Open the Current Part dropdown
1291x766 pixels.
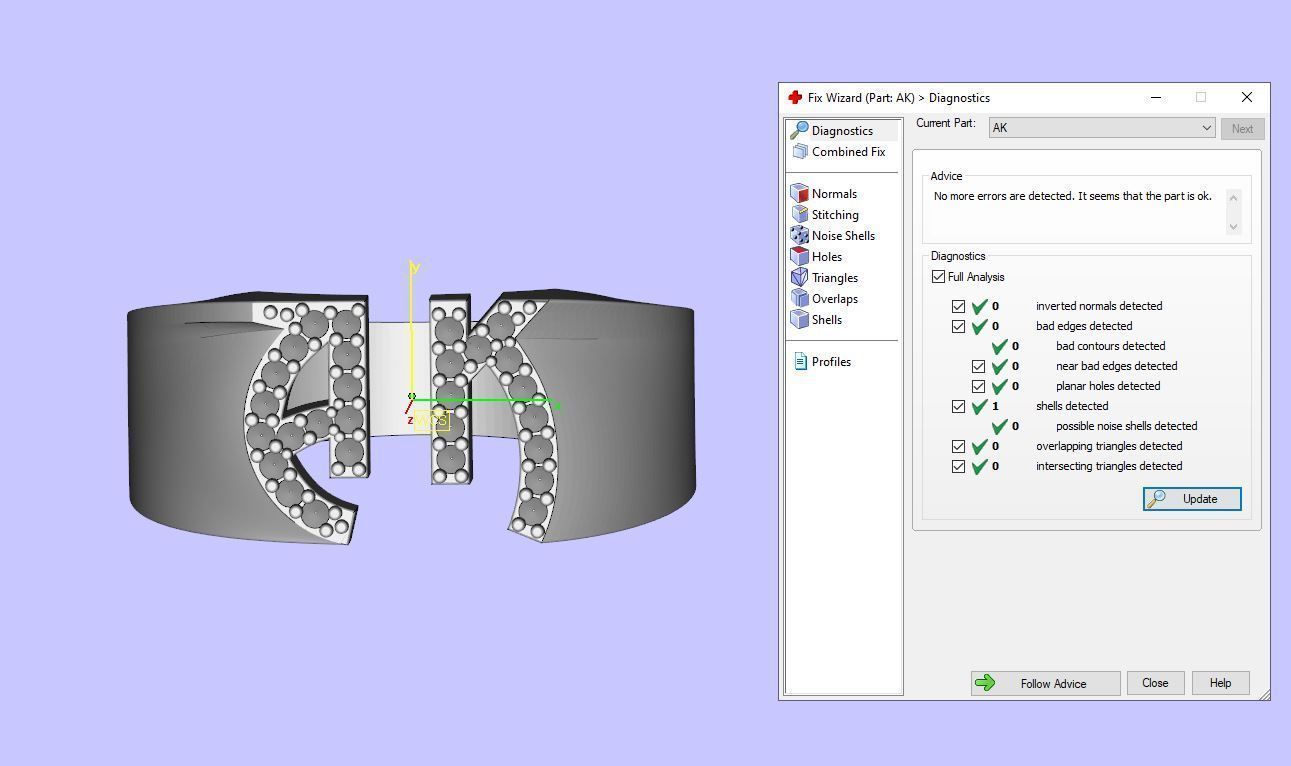pos(1102,128)
